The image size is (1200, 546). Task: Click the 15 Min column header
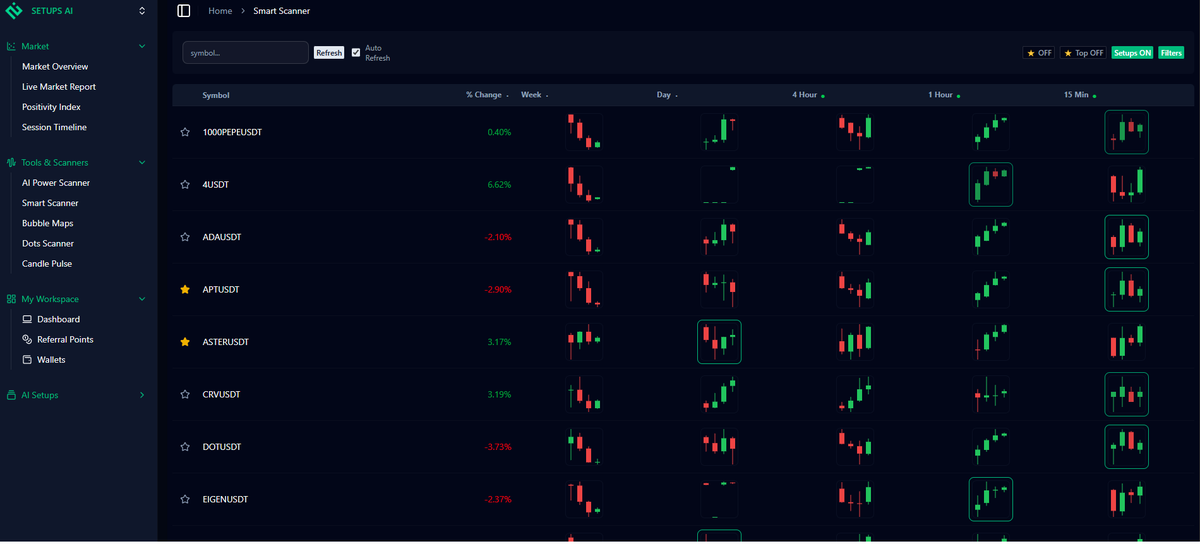coord(1079,95)
